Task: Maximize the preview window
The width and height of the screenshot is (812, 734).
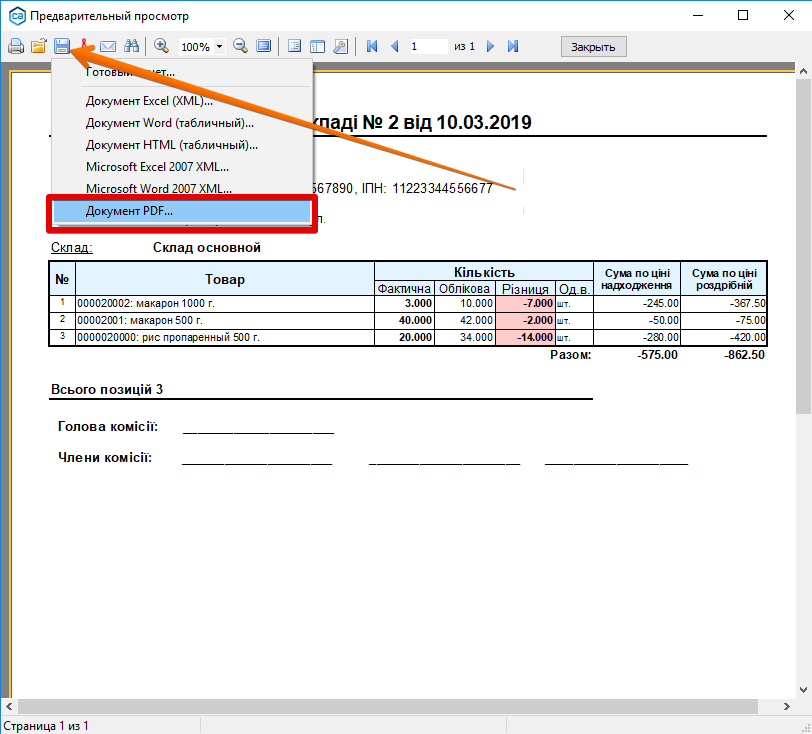Action: click(x=743, y=16)
